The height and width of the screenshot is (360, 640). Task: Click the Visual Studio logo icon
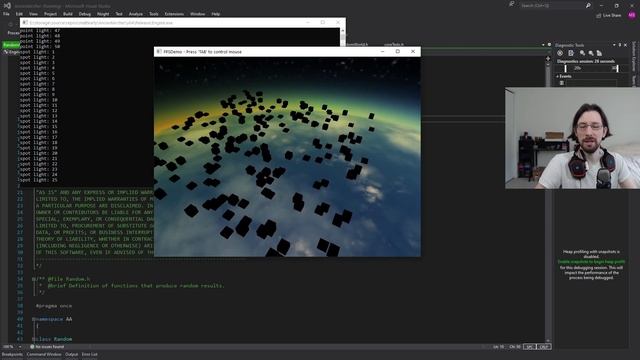7,6
